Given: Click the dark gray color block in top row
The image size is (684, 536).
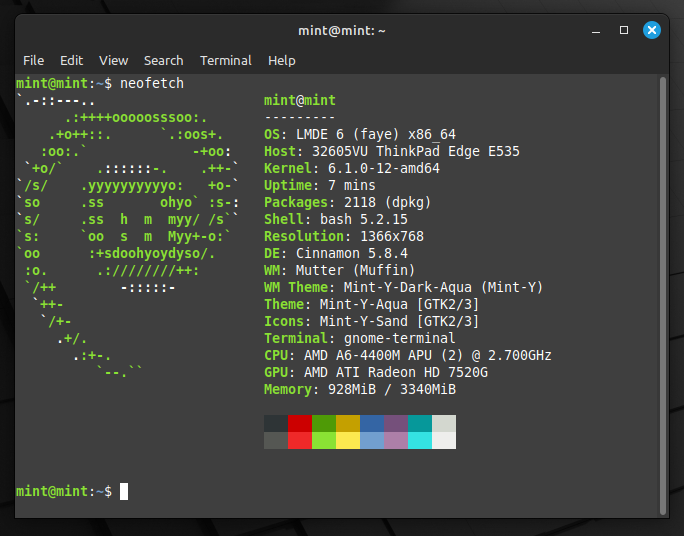Looking at the screenshot, I should point(276,423).
